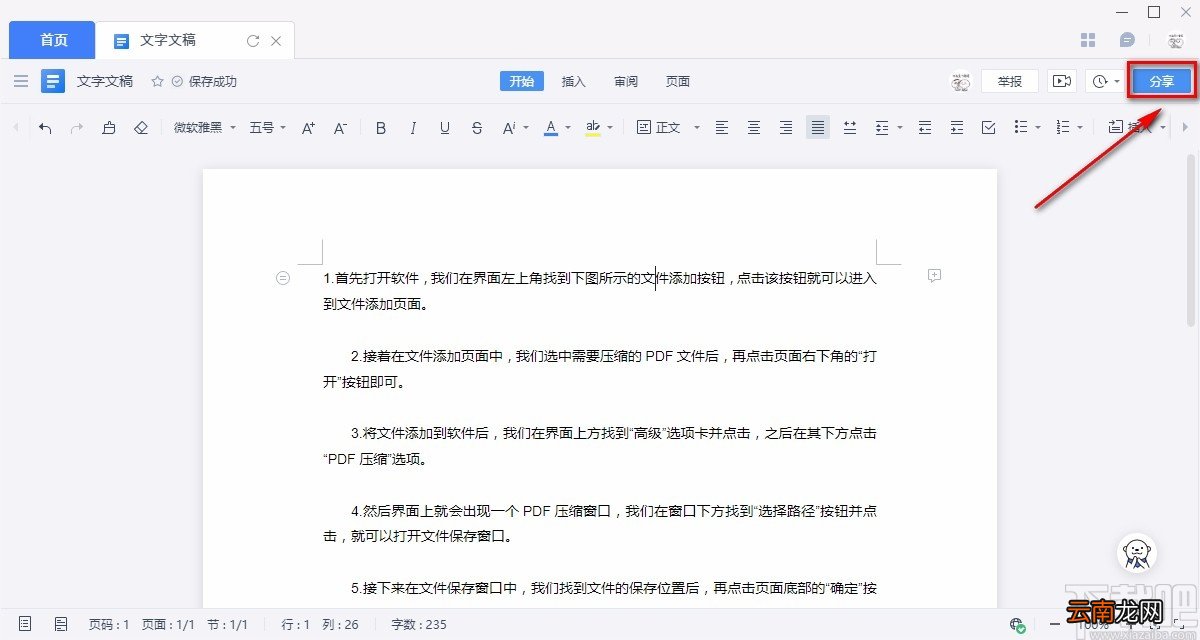Image resolution: width=1200 pixels, height=640 pixels.
Task: Switch to page layout view in status bar
Action: tap(25, 624)
